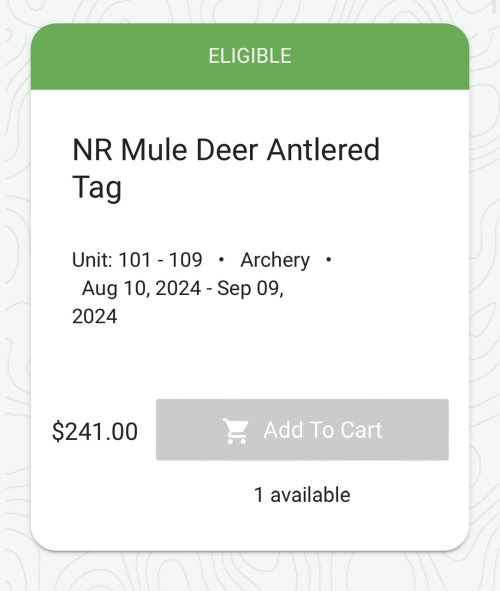500x591 pixels.
Task: Click the bullet separator after Archery
Action: pyautogui.click(x=329, y=260)
